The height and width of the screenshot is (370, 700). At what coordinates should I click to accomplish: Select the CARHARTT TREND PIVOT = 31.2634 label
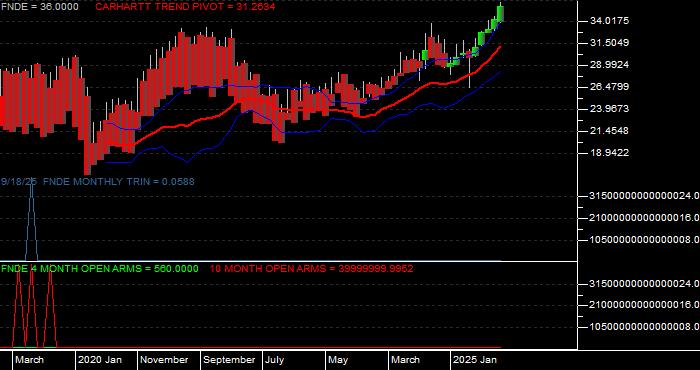pos(185,7)
